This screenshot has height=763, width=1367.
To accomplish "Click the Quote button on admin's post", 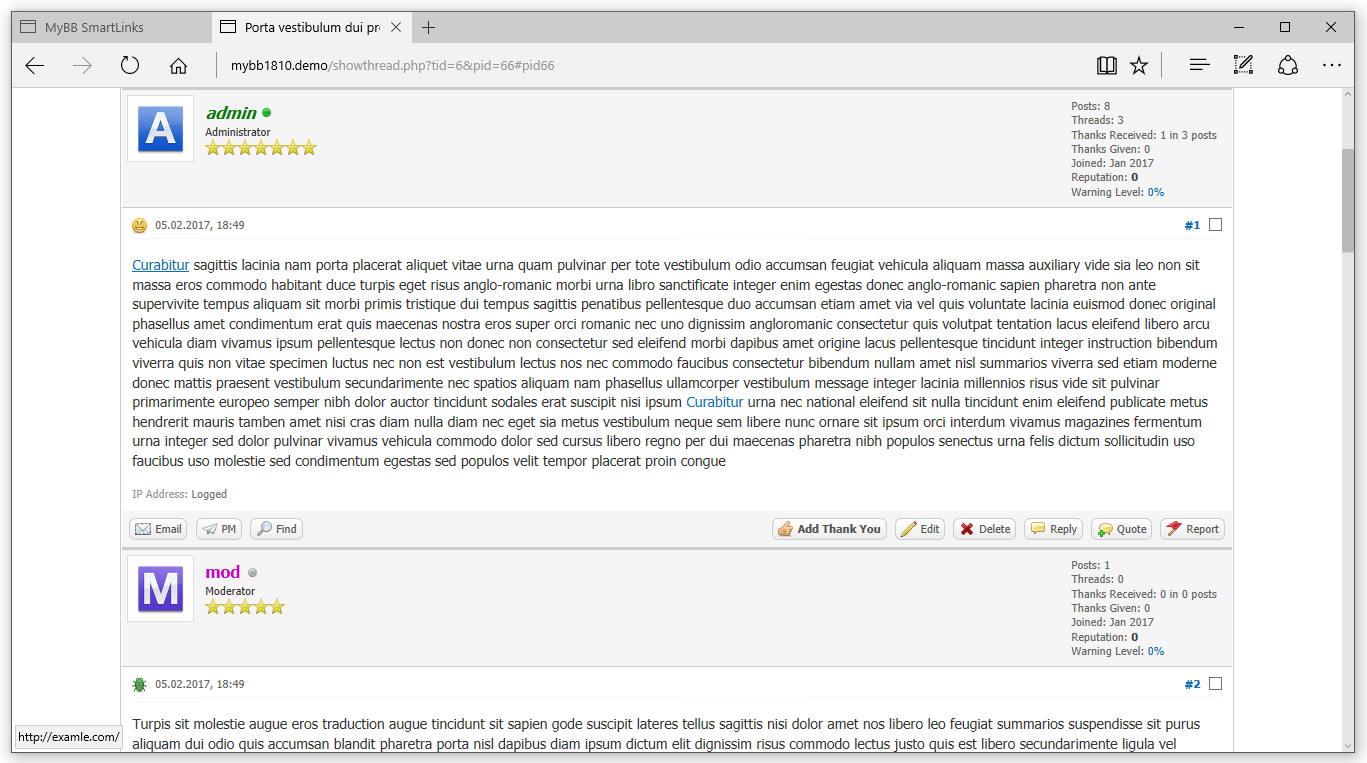I will pyautogui.click(x=1121, y=529).
